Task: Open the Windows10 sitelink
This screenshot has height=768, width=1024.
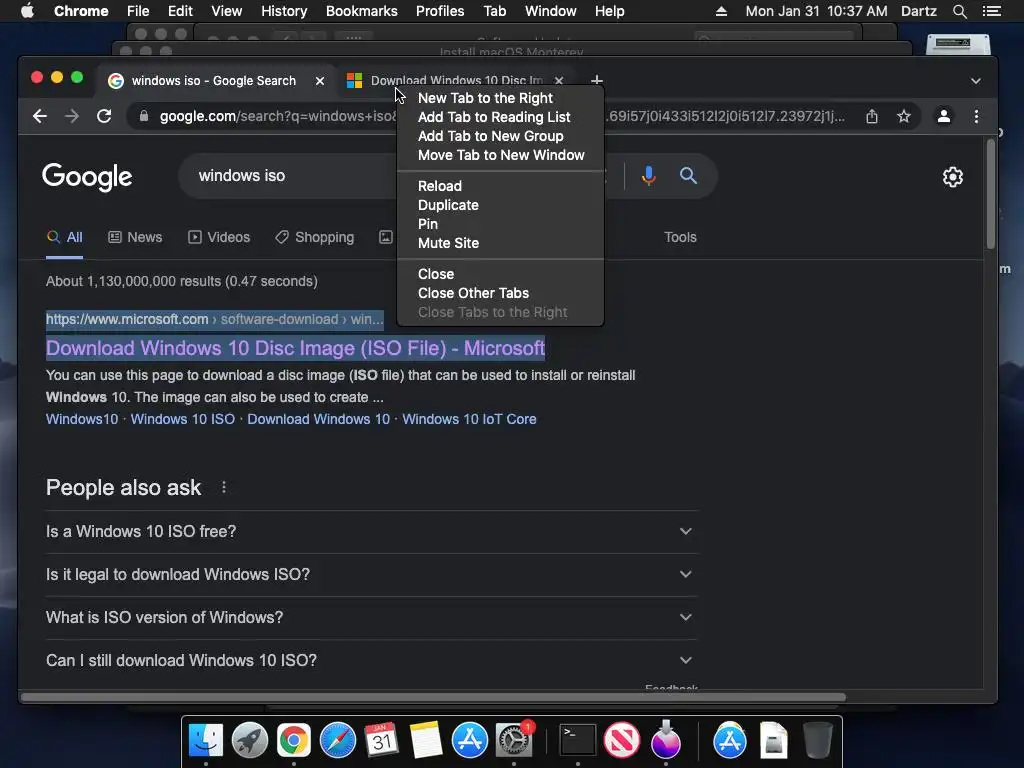Action: pos(82,419)
